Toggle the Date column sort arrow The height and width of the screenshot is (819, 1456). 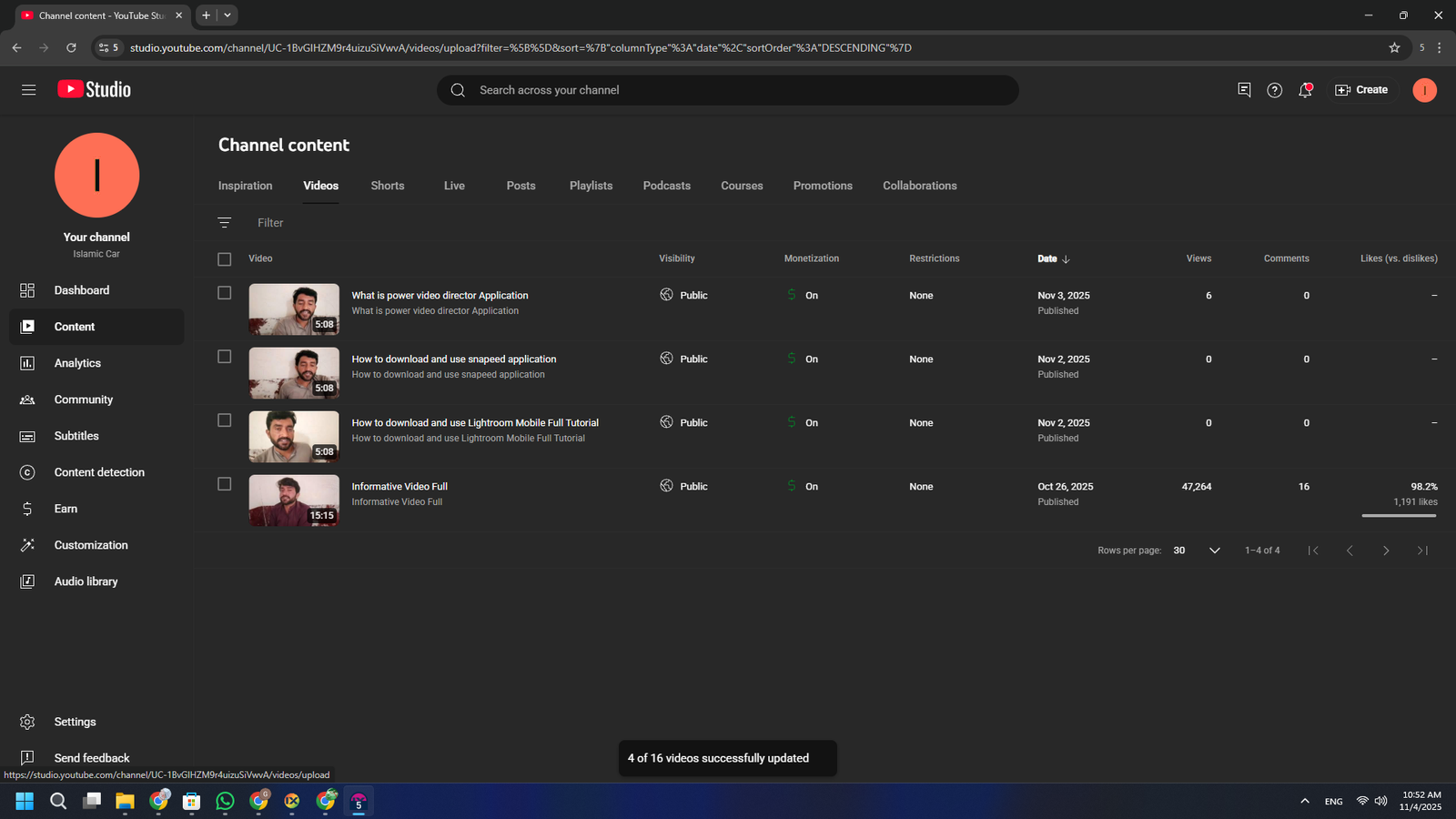click(x=1066, y=259)
